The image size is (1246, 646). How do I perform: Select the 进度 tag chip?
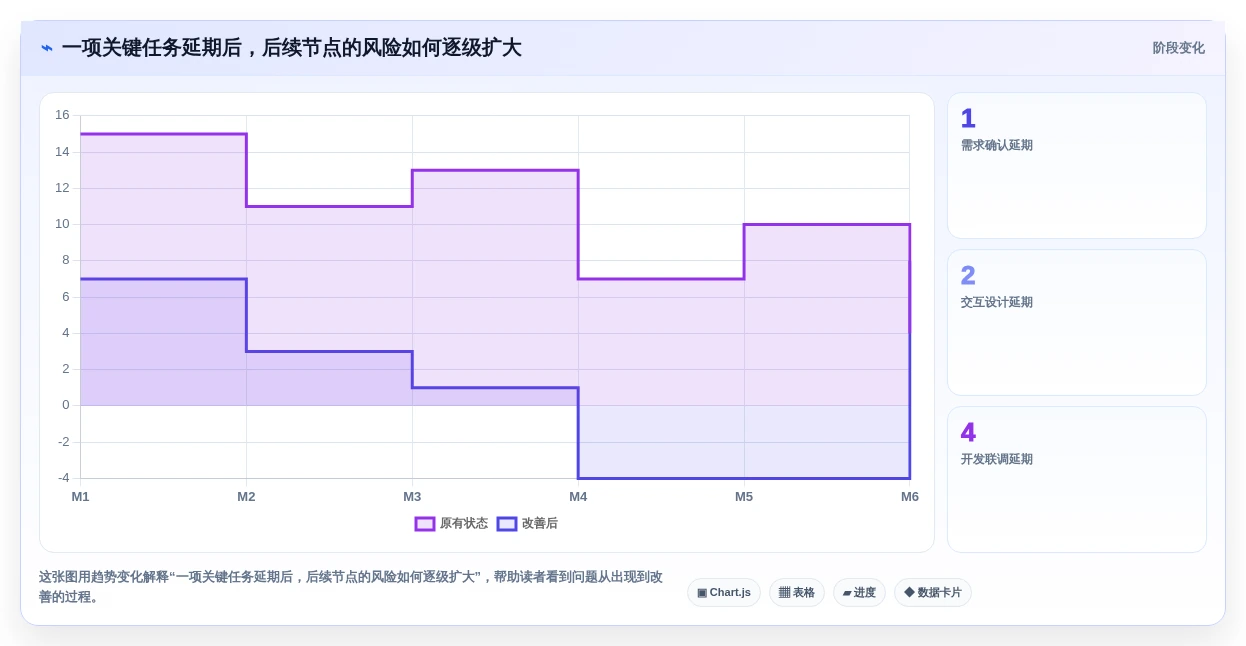[x=859, y=592]
